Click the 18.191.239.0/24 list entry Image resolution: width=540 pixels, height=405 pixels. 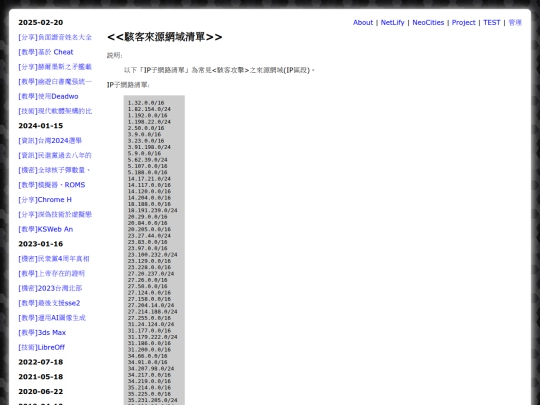click(x=153, y=210)
